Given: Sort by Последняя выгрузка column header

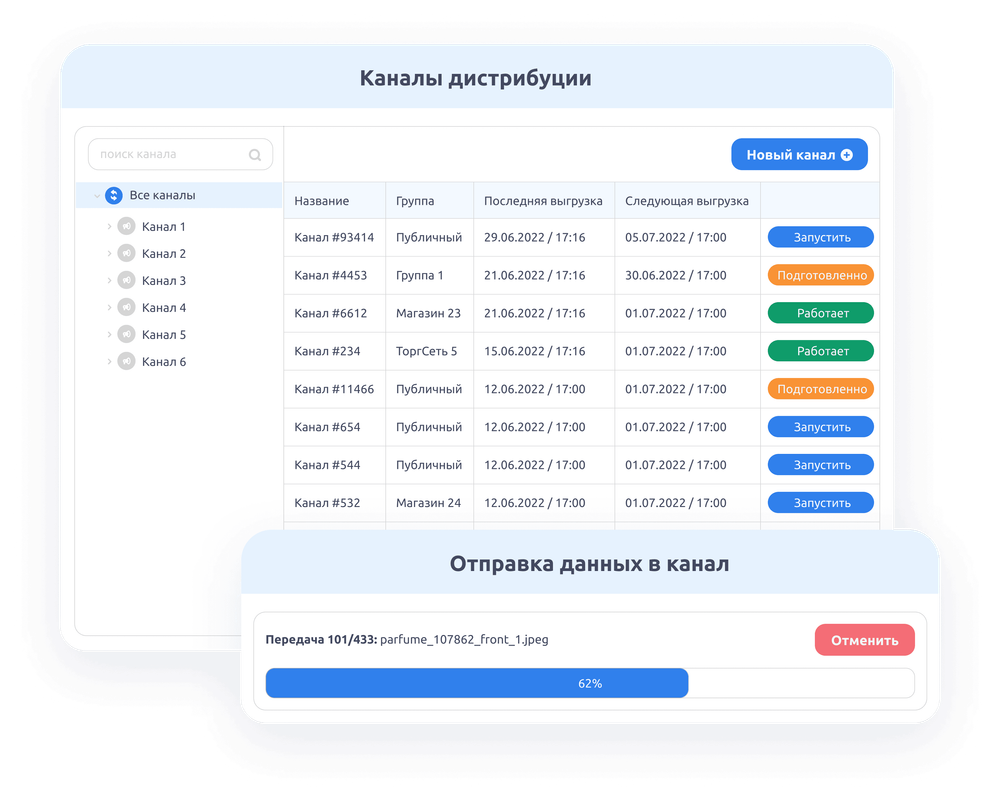Looking at the screenshot, I should [543, 201].
